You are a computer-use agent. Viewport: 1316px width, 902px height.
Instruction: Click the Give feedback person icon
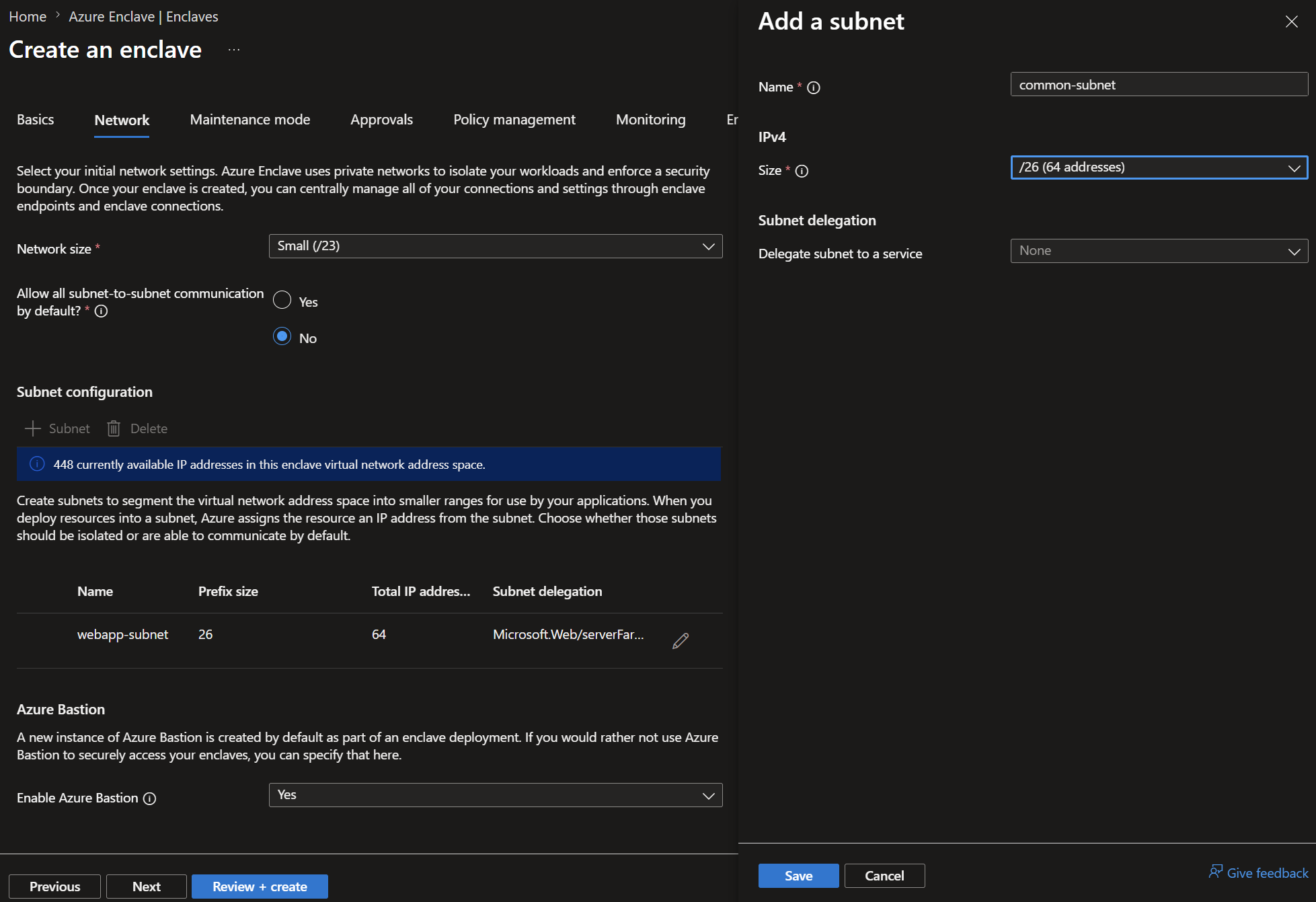point(1215,872)
